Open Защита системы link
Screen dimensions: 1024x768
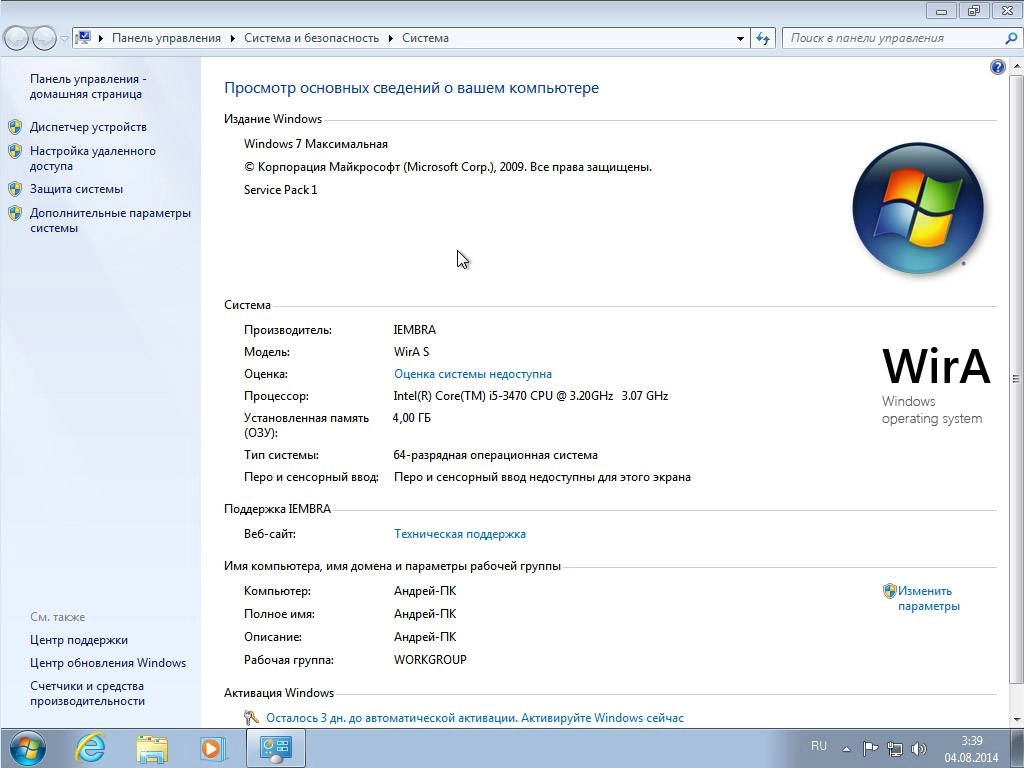[76, 189]
